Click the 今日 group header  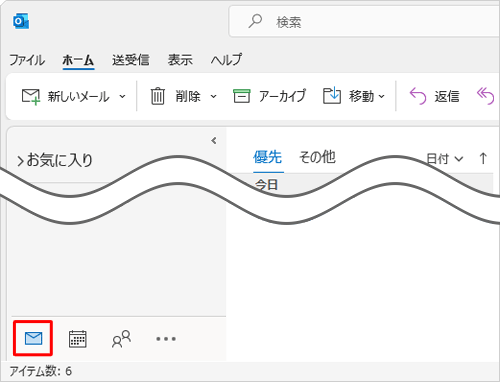click(x=266, y=184)
